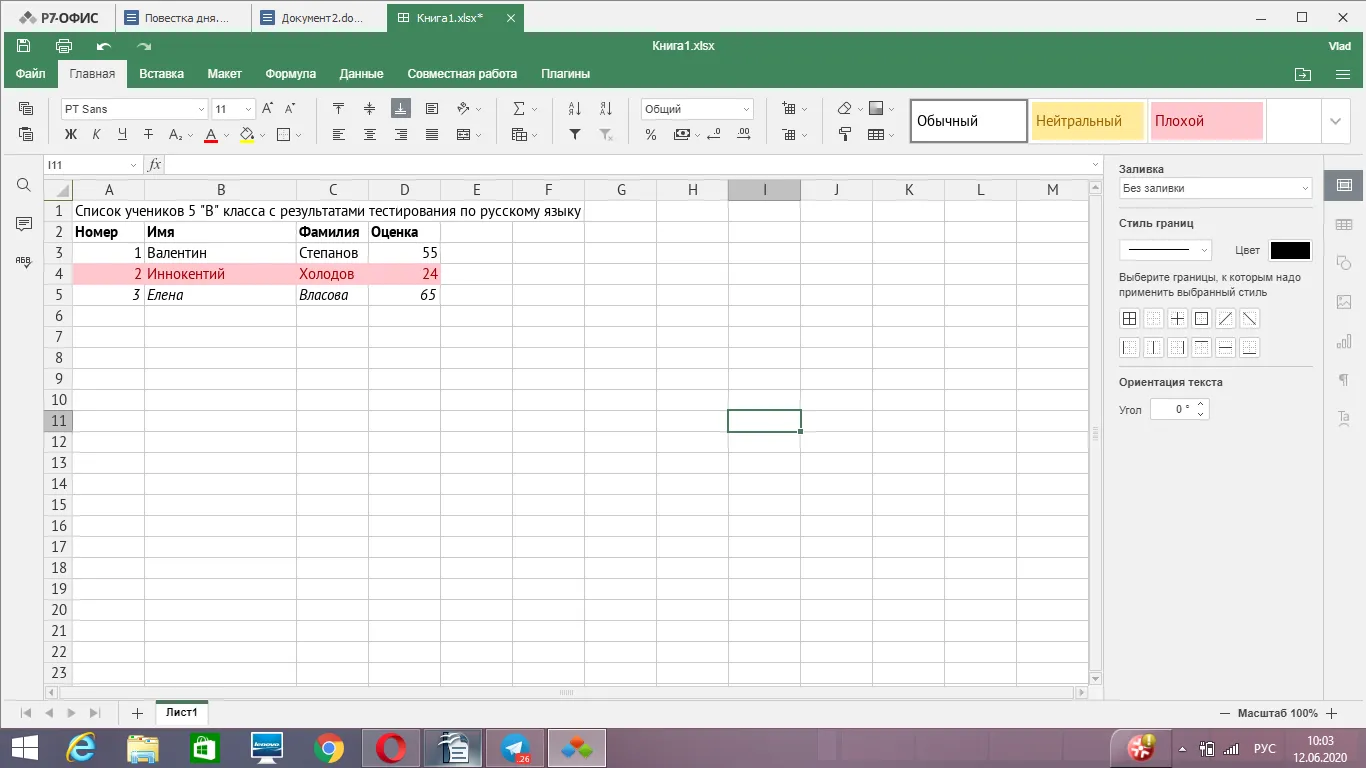The height and width of the screenshot is (768, 1366).
Task: Open the Без заливки fill dropdown
Action: pyautogui.click(x=1215, y=188)
